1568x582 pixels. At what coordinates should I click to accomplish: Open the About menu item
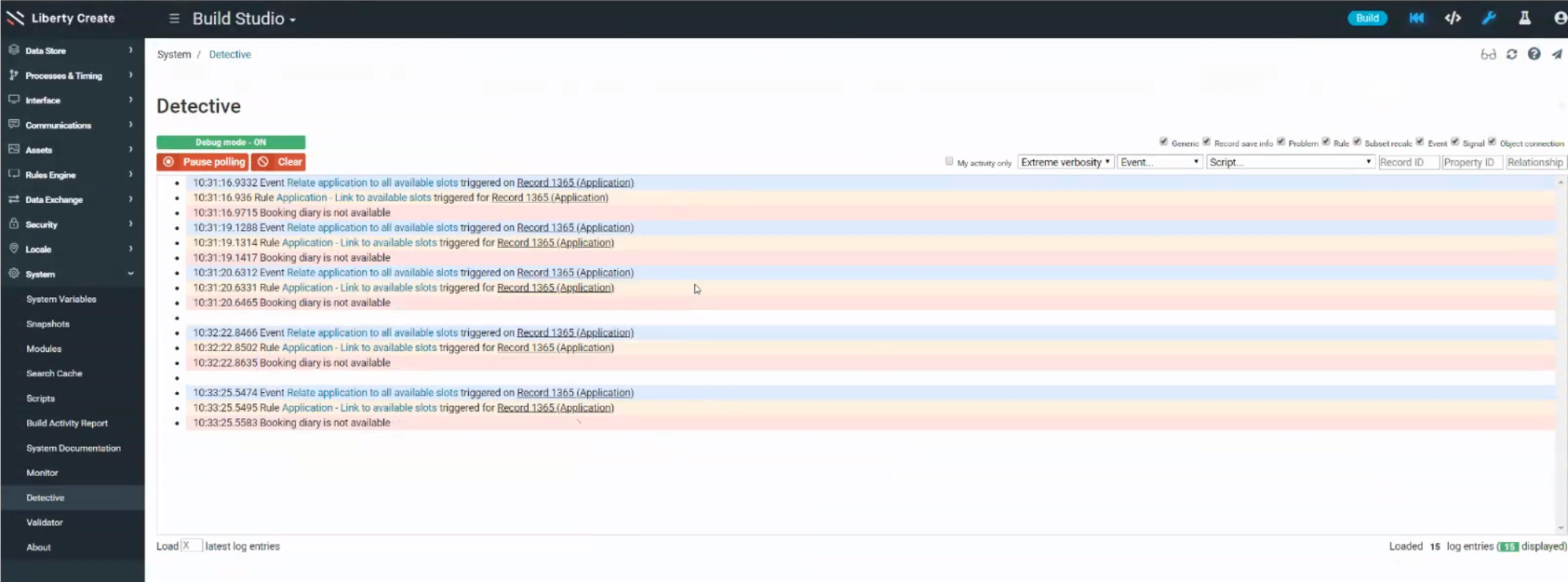tap(38, 548)
